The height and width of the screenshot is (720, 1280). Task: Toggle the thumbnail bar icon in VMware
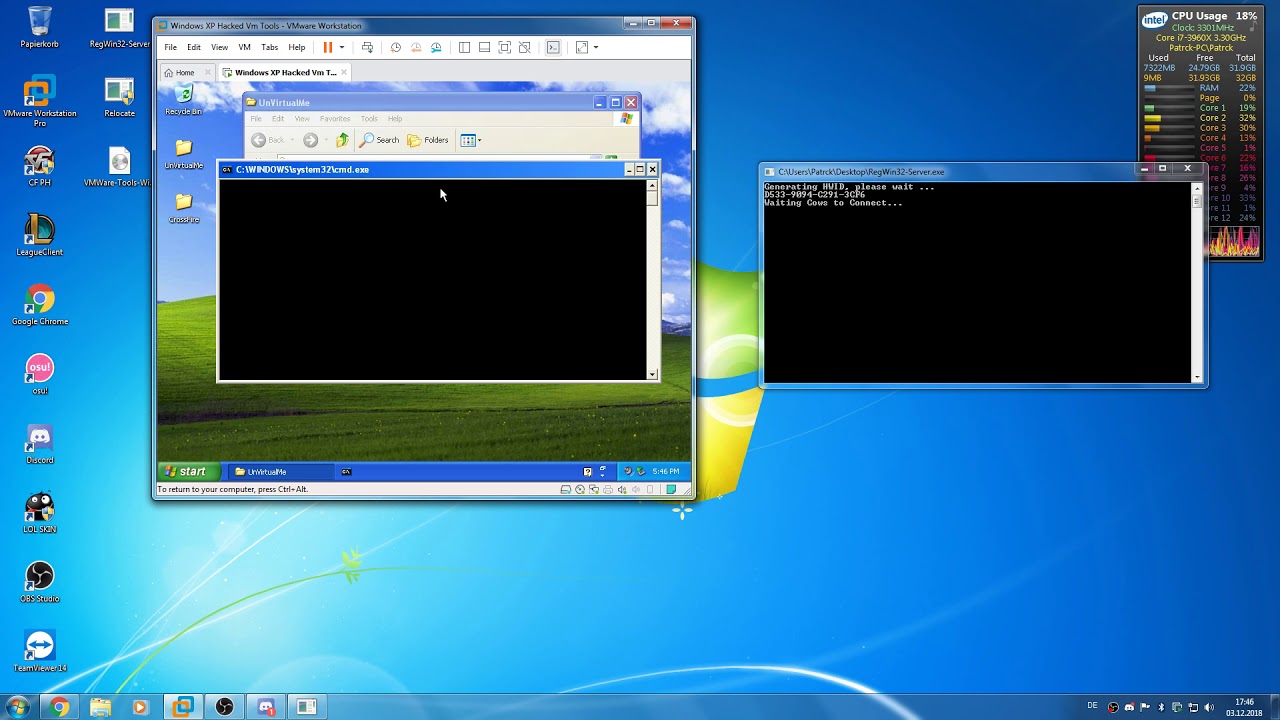484,47
